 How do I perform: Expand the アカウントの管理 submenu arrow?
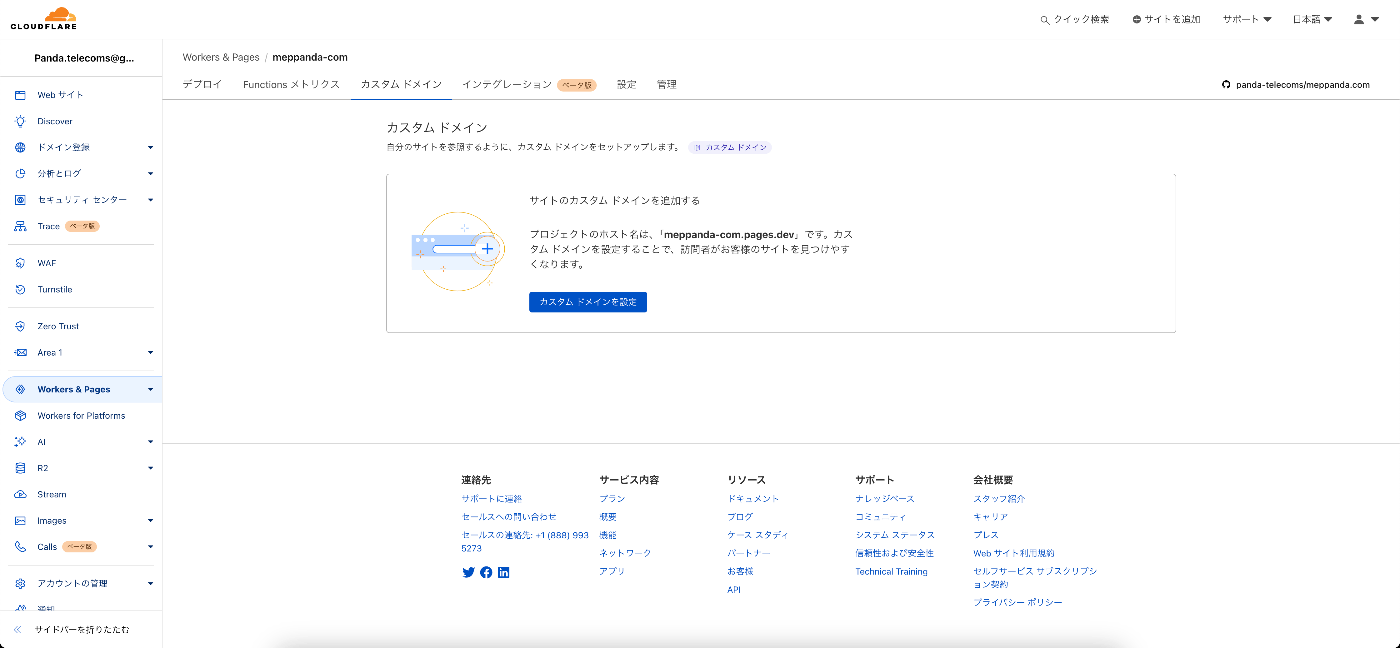click(150, 583)
